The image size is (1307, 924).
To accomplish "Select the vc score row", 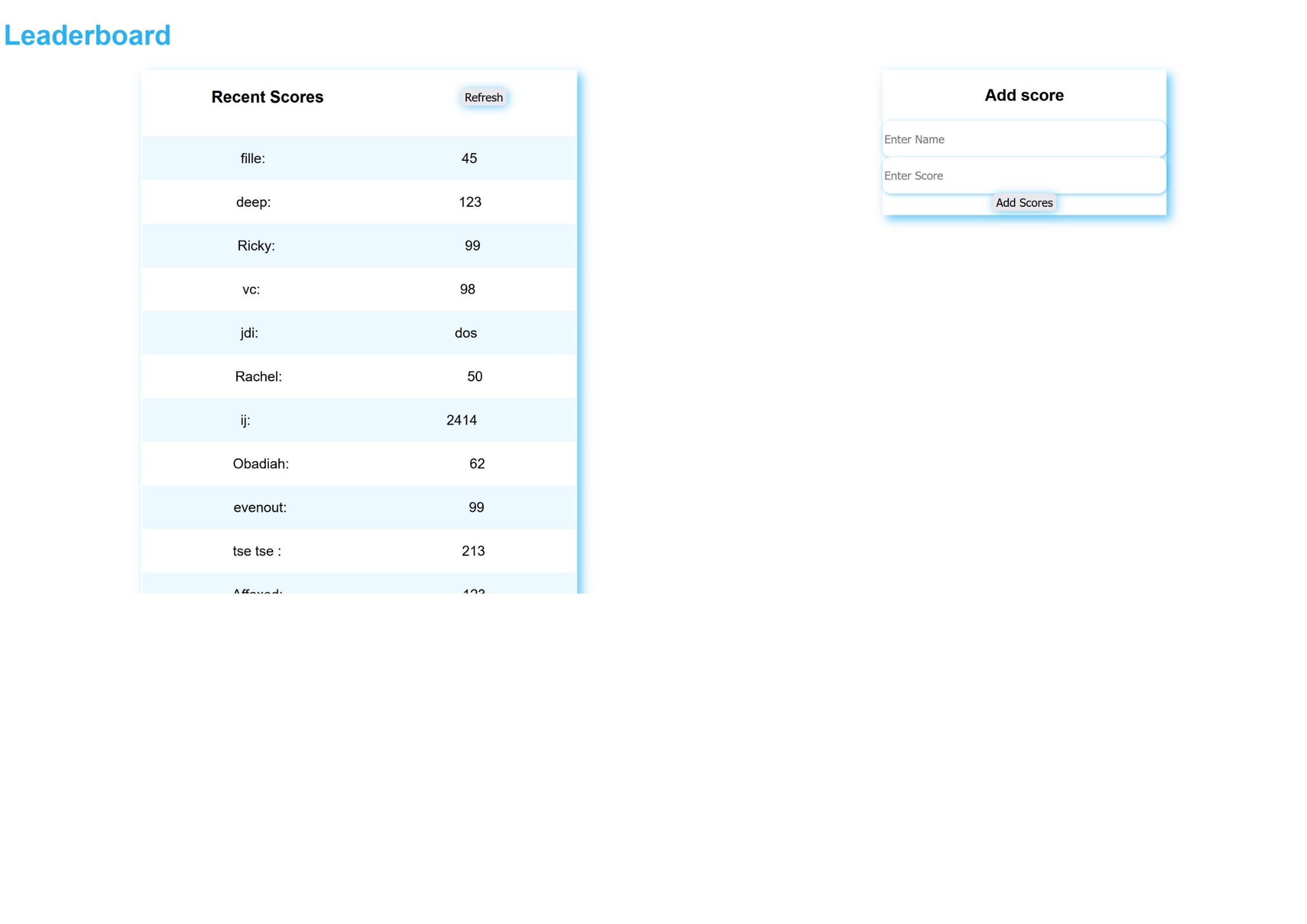I will [x=359, y=289].
